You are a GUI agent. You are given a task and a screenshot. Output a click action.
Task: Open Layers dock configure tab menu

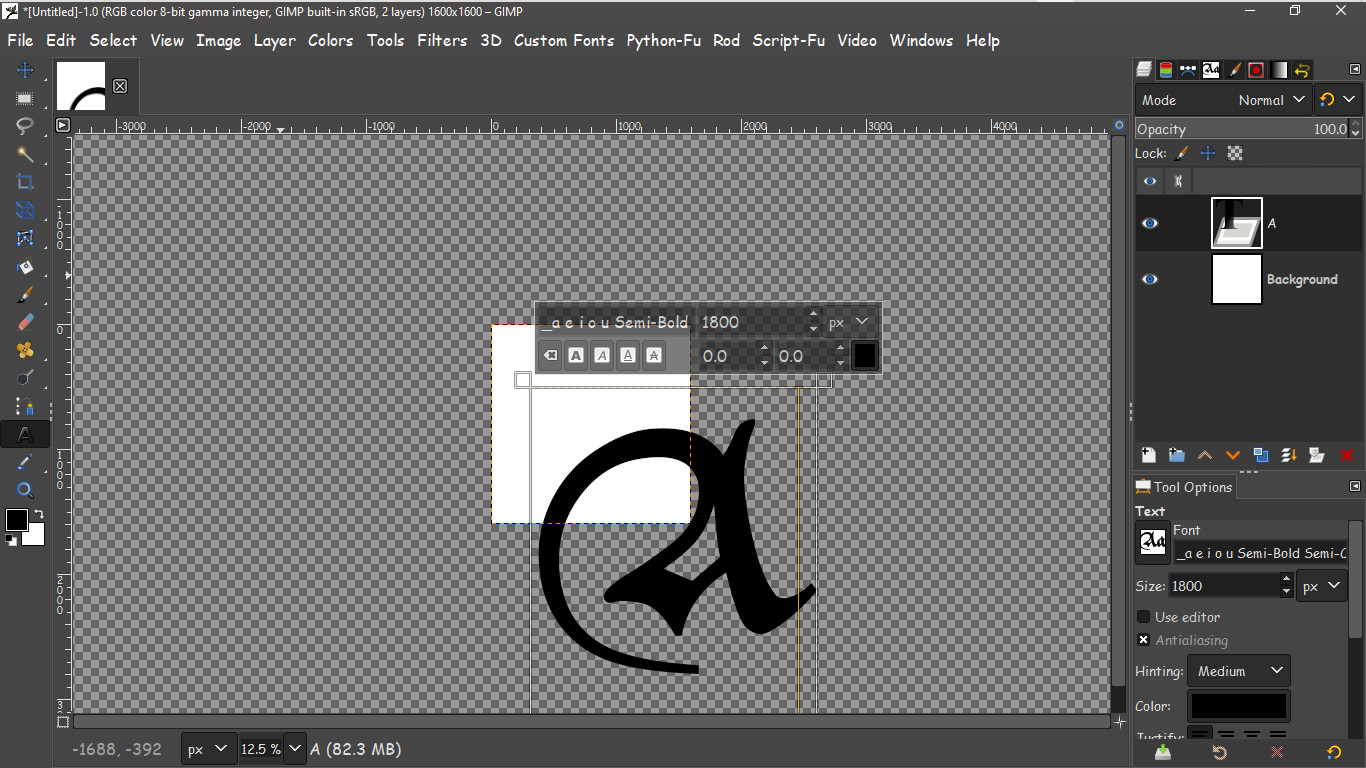tap(1355, 70)
